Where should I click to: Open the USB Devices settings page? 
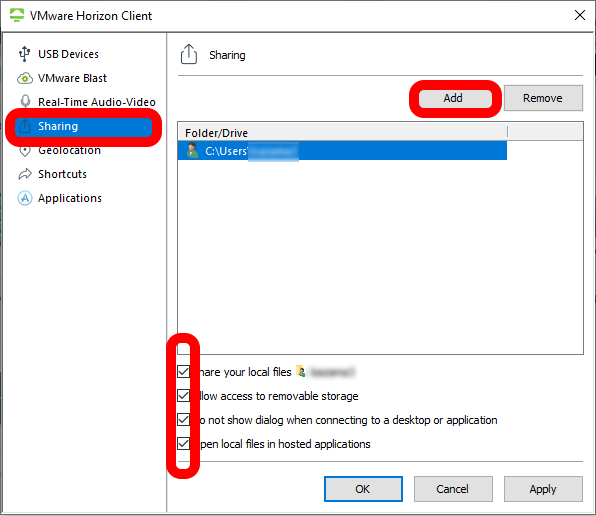68,54
